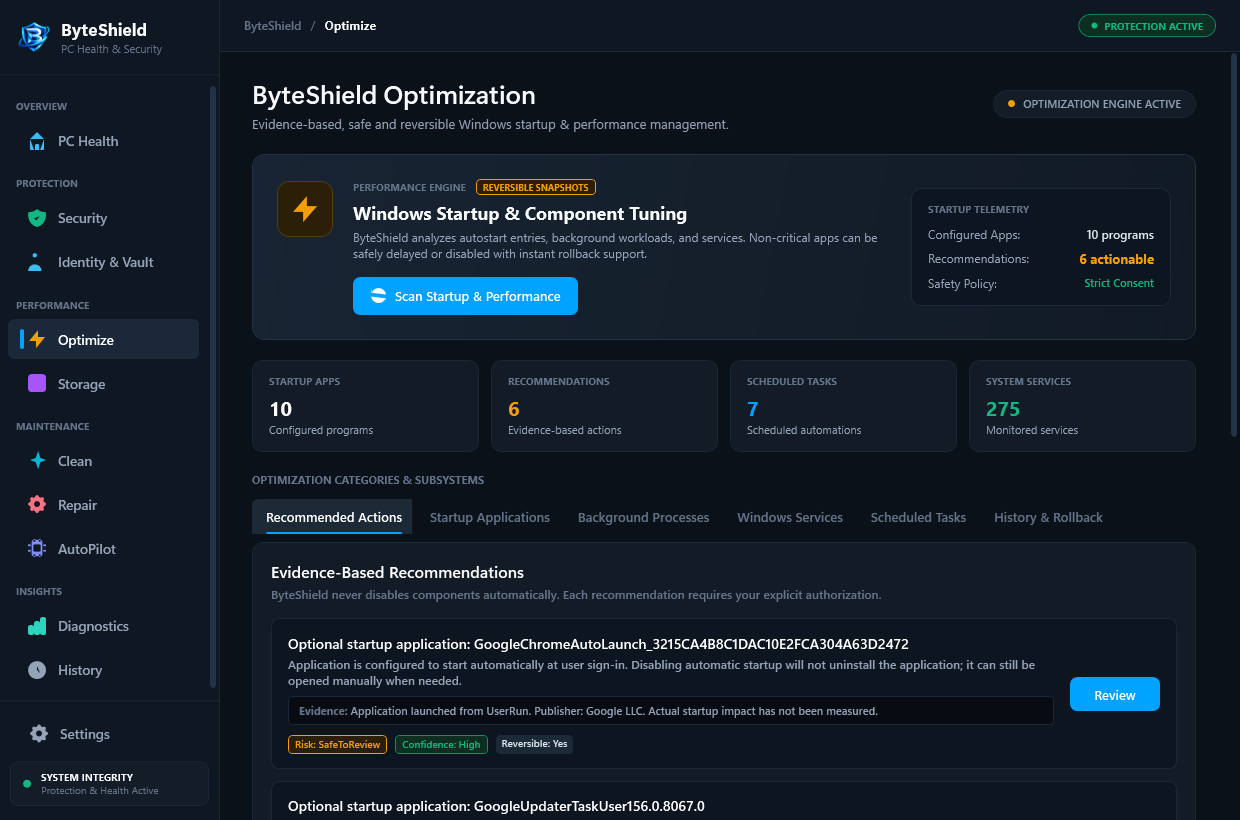Open PC Health house icon
The width and height of the screenshot is (1240, 820).
(37, 141)
